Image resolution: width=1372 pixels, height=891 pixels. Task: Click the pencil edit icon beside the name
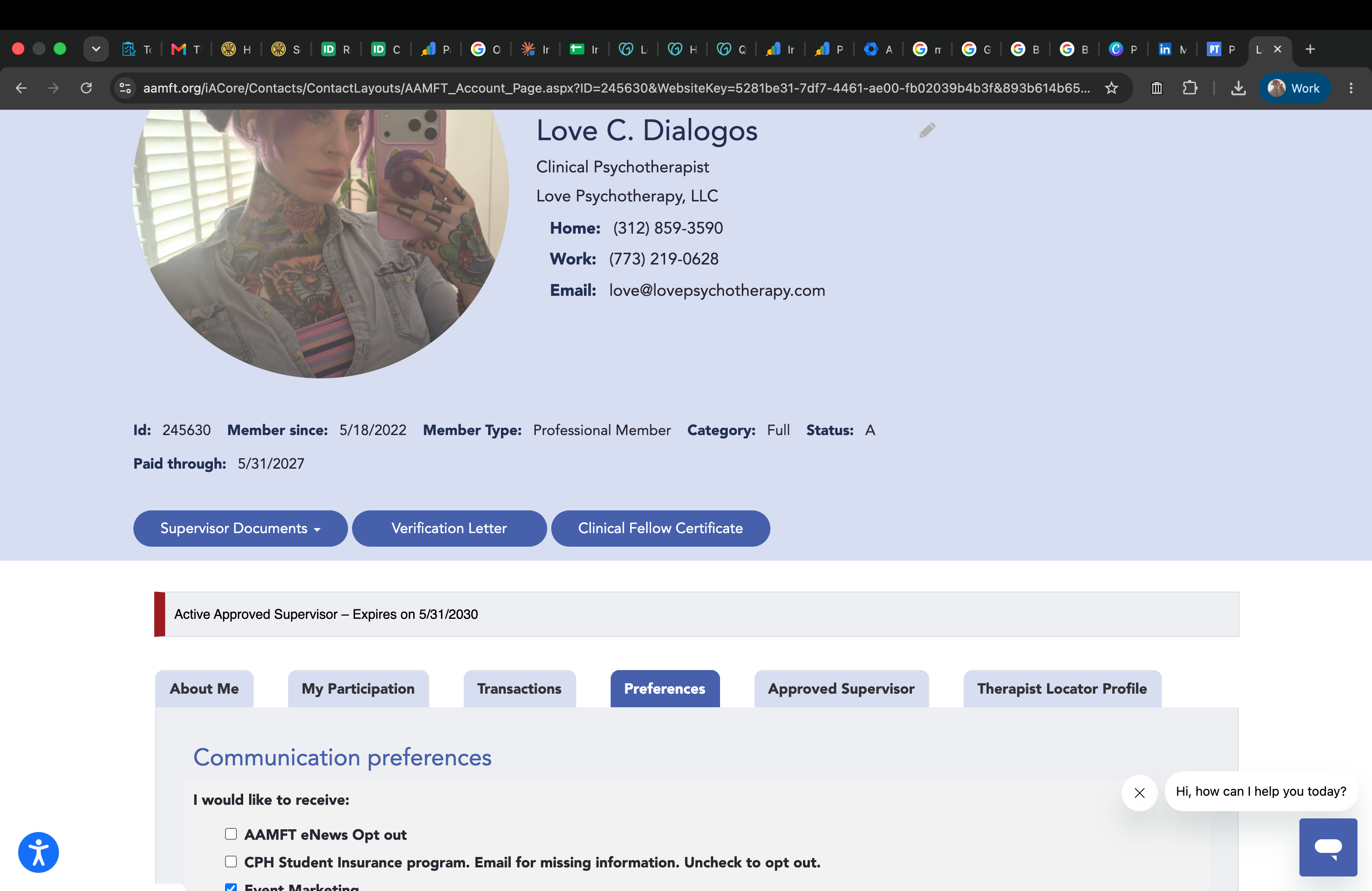click(x=927, y=130)
